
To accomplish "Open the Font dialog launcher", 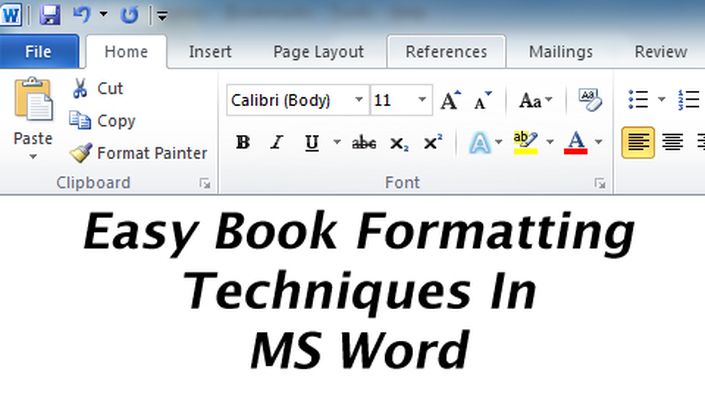I will pyautogui.click(x=600, y=183).
